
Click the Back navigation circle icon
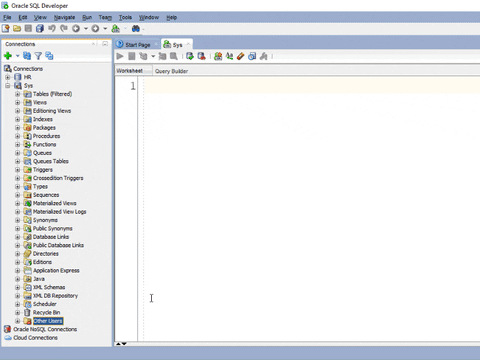pyautogui.click(x=76, y=29)
